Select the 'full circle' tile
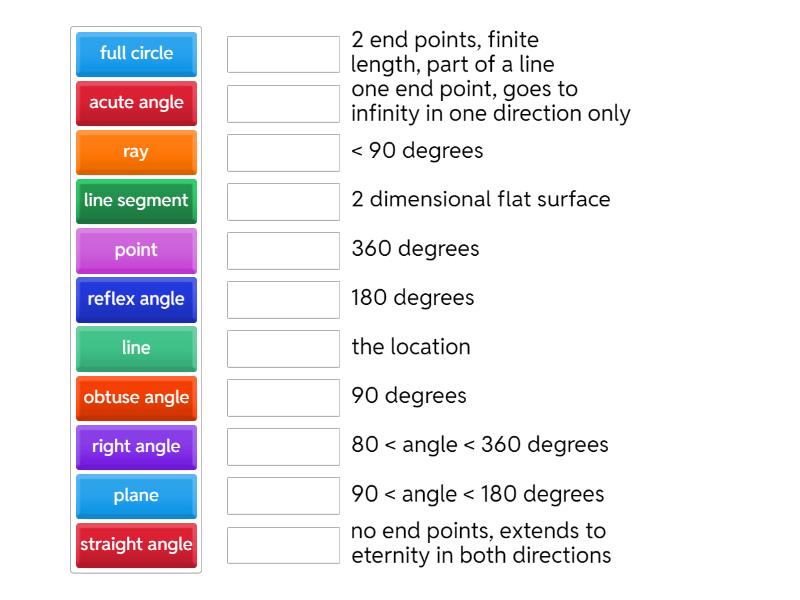The image size is (800, 600). [x=136, y=54]
